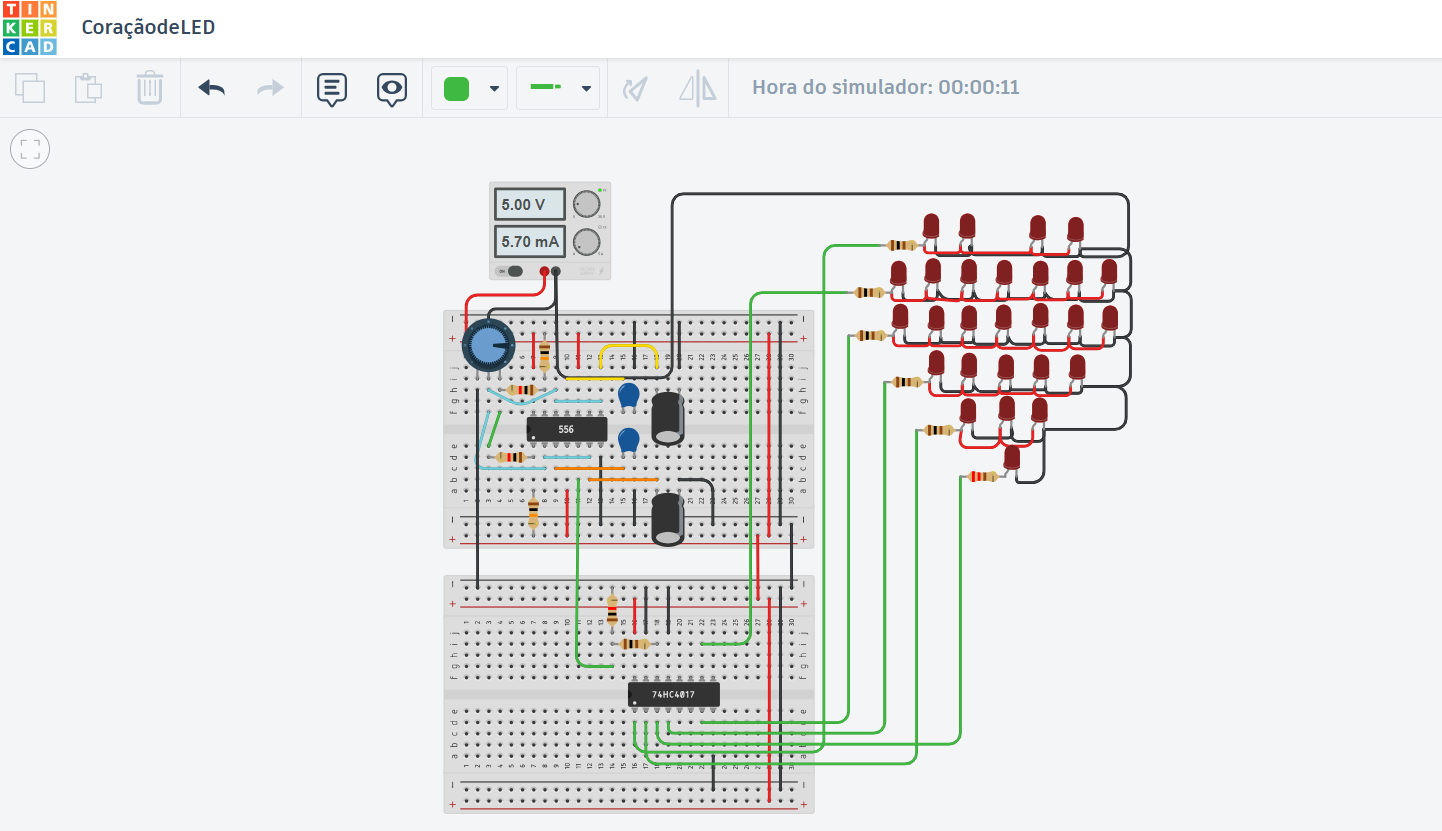The width and height of the screenshot is (1442, 831).
Task: Click the power supply red positive terminal
Action: tap(545, 271)
